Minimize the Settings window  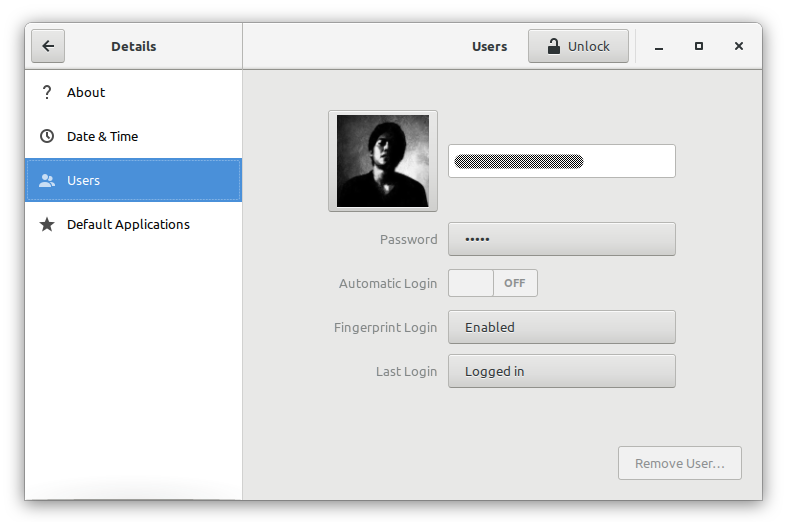[x=659, y=46]
